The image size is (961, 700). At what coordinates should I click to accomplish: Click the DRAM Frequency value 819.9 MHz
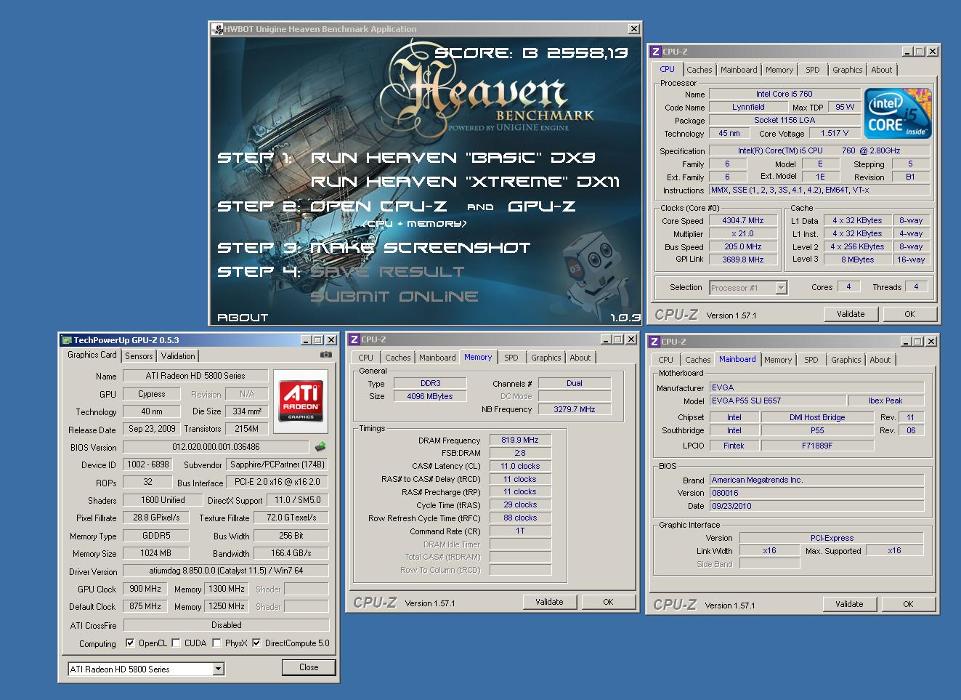coord(520,439)
